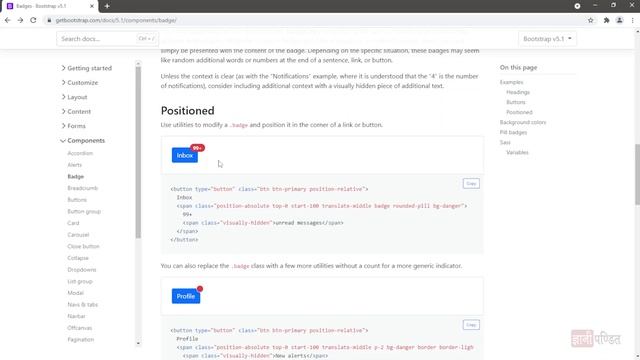Open Alerts in the sidebar
This screenshot has height=360, width=640.
click(75, 165)
